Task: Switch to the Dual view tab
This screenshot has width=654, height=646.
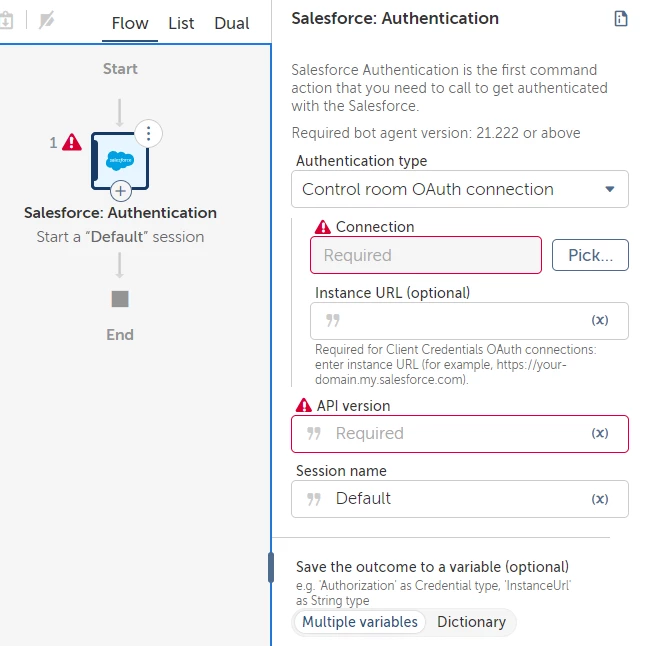Action: click(232, 23)
